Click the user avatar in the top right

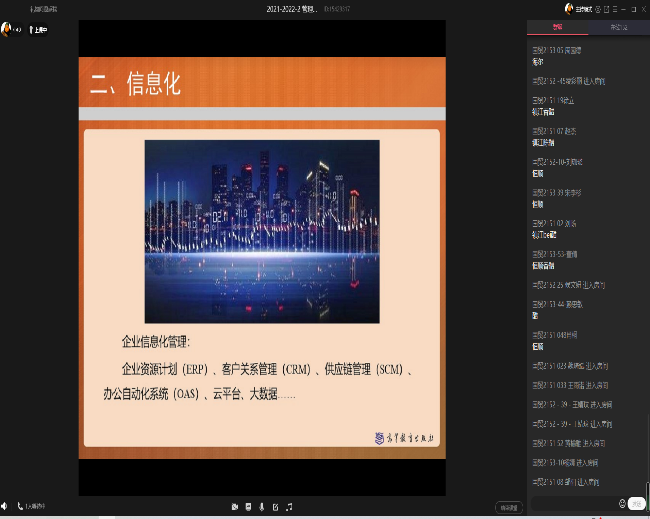point(569,8)
